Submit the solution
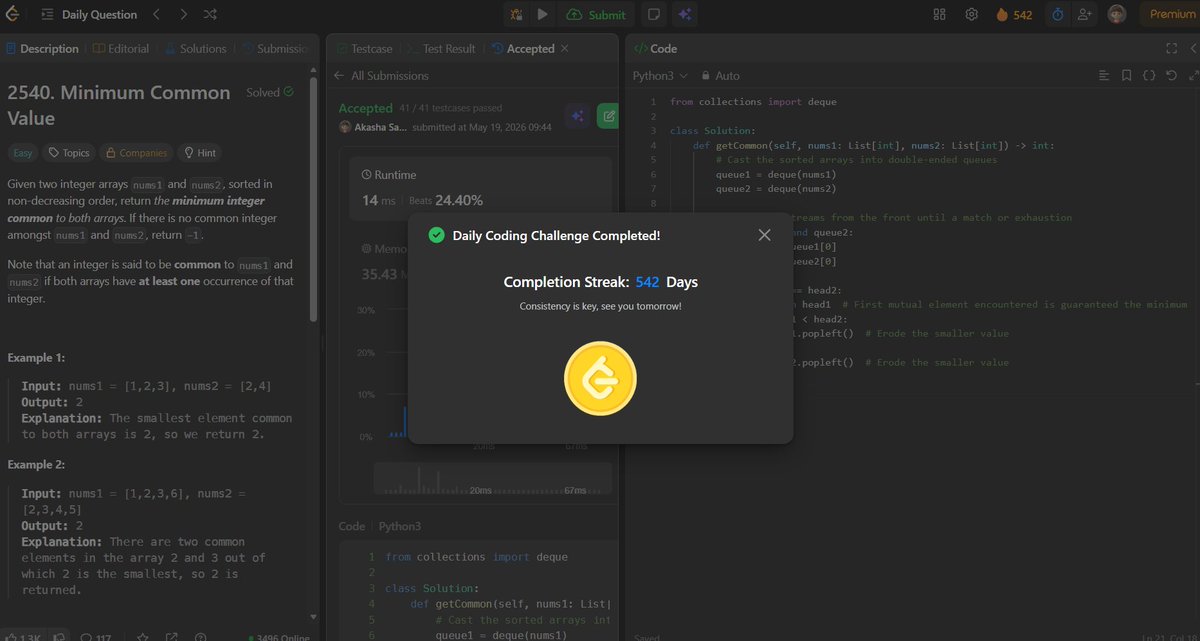1200x641 pixels. (x=596, y=14)
